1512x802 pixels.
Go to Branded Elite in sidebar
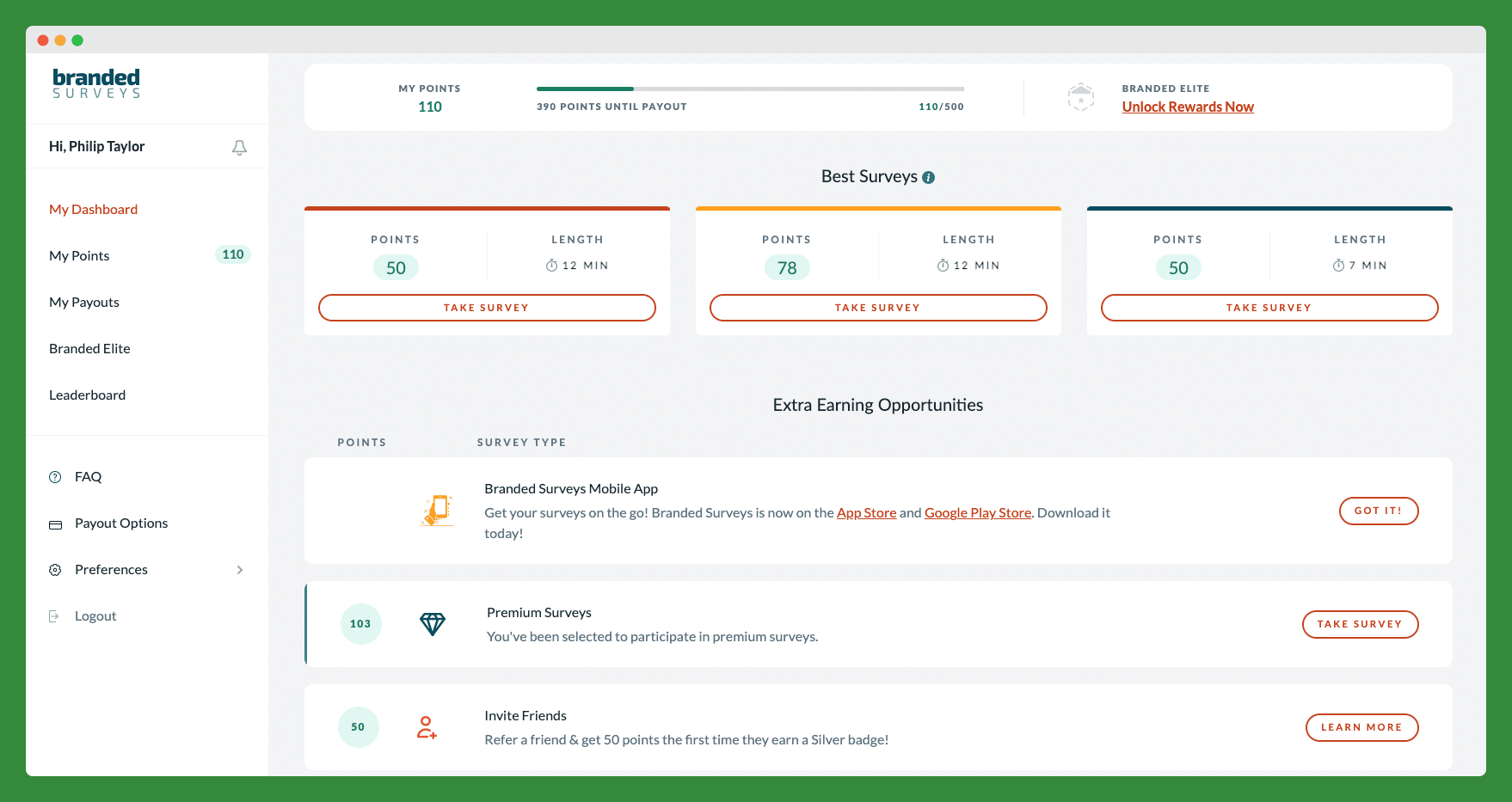pyautogui.click(x=89, y=349)
